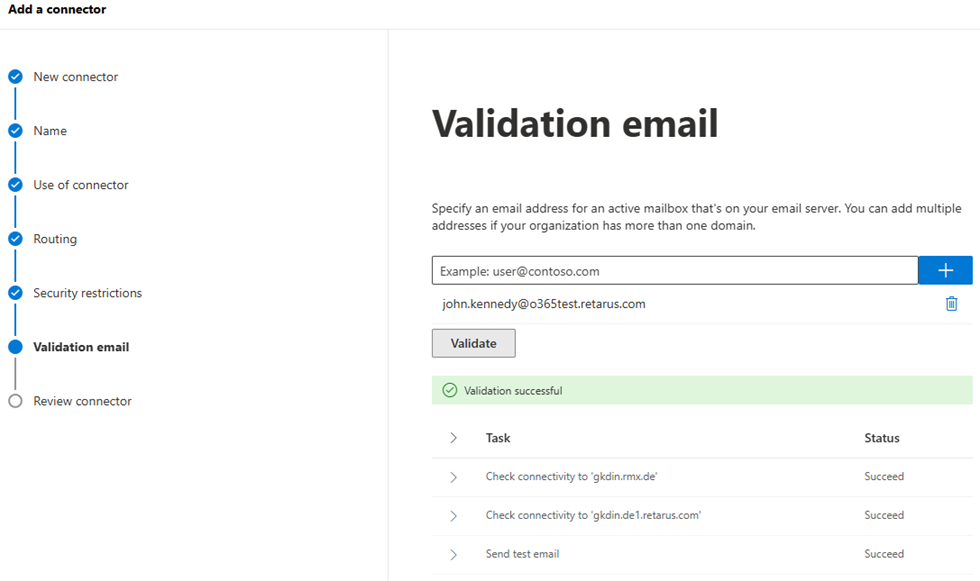Click the Validation successful green check icon

pyautogui.click(x=449, y=390)
